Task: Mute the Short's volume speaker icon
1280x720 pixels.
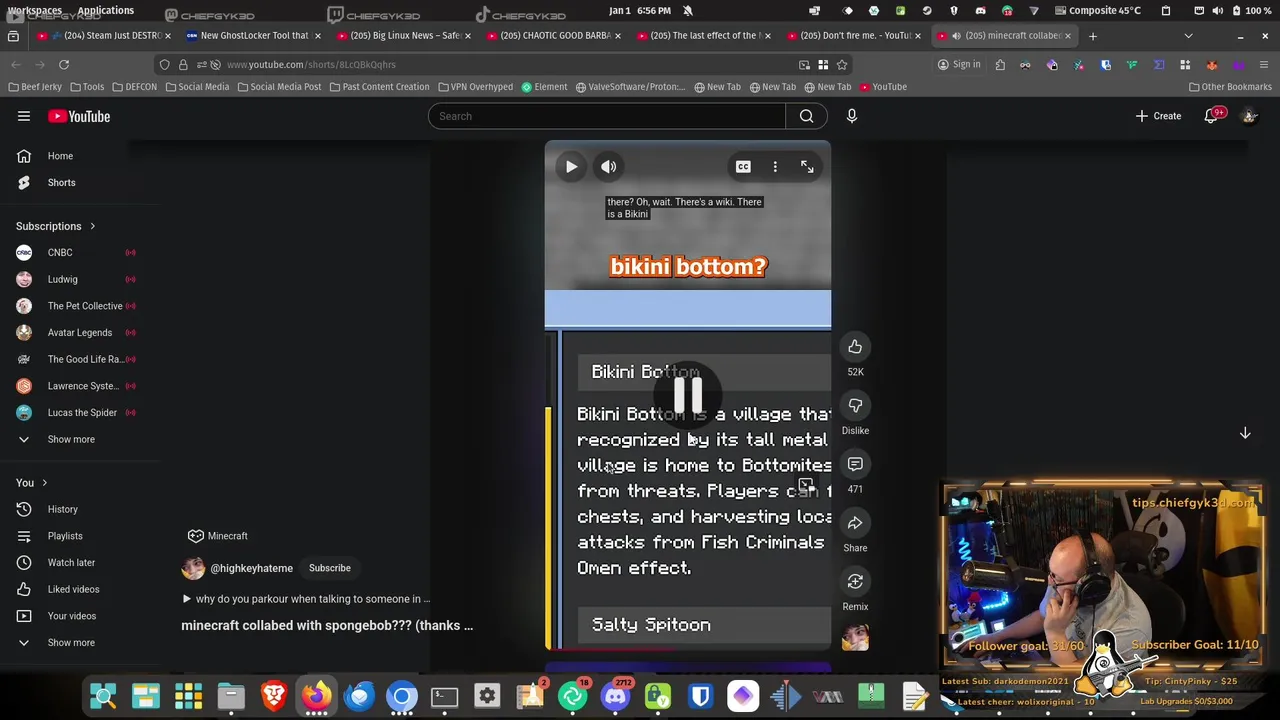Action: (x=608, y=167)
